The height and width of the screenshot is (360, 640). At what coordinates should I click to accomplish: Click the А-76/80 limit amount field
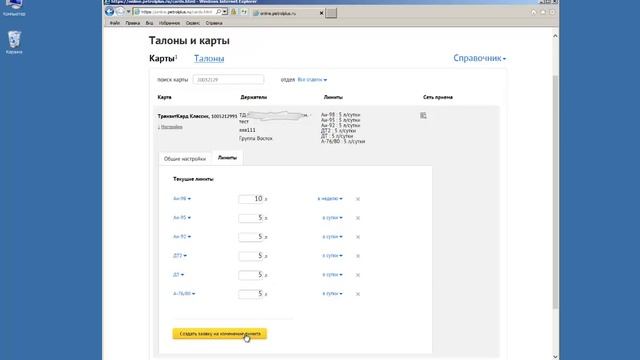251,294
